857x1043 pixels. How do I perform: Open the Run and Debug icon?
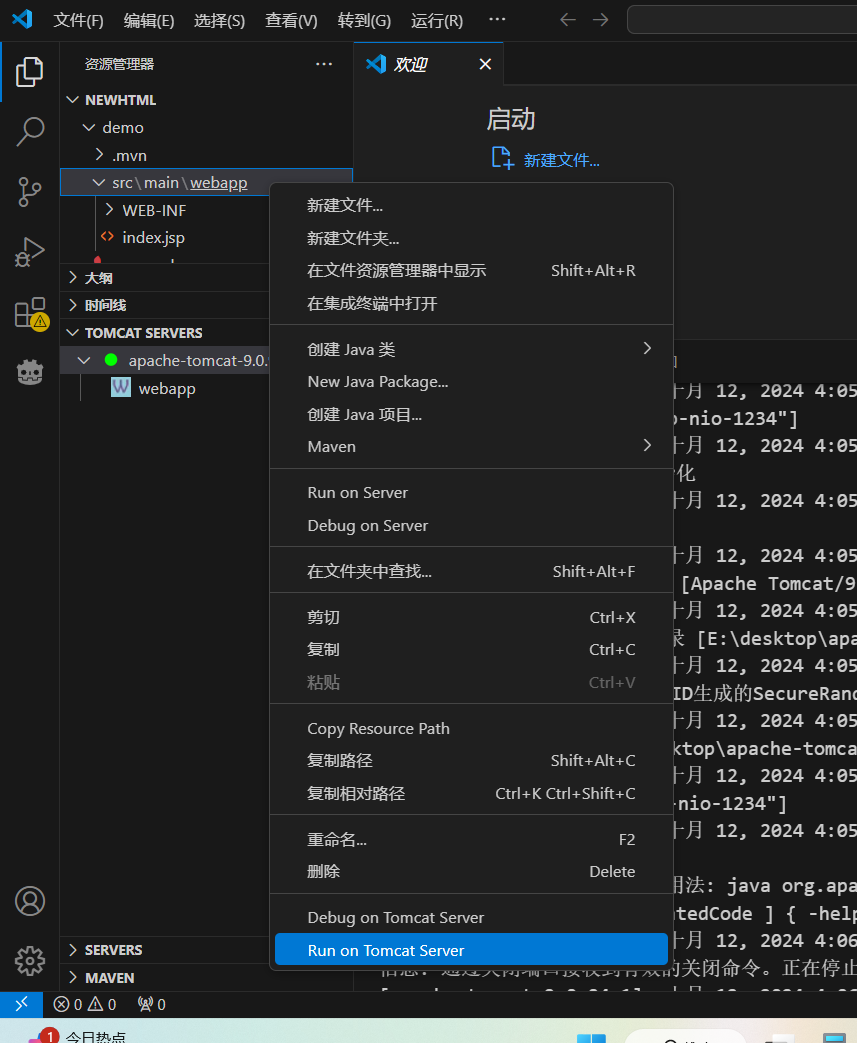point(29,251)
